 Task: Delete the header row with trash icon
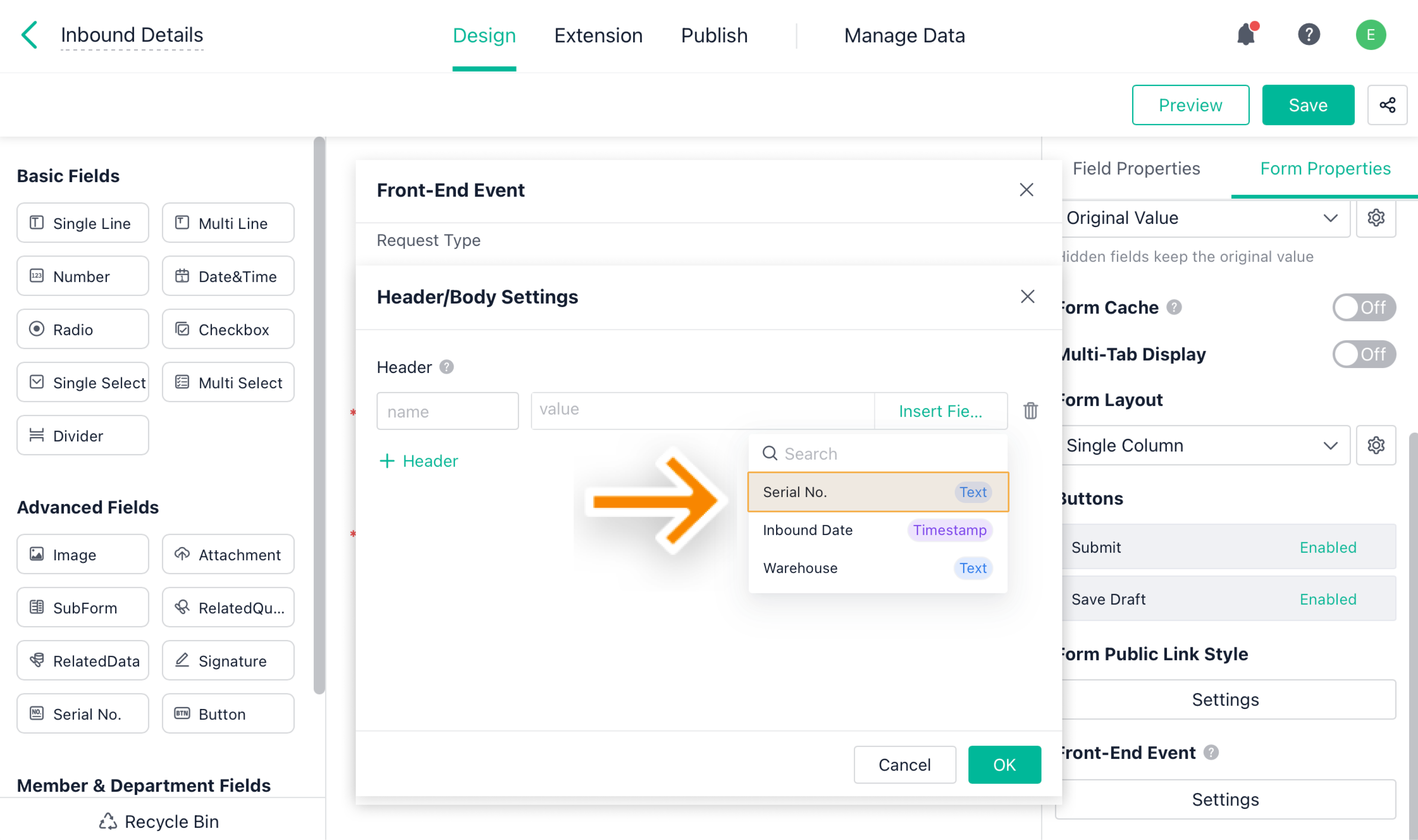(1030, 410)
